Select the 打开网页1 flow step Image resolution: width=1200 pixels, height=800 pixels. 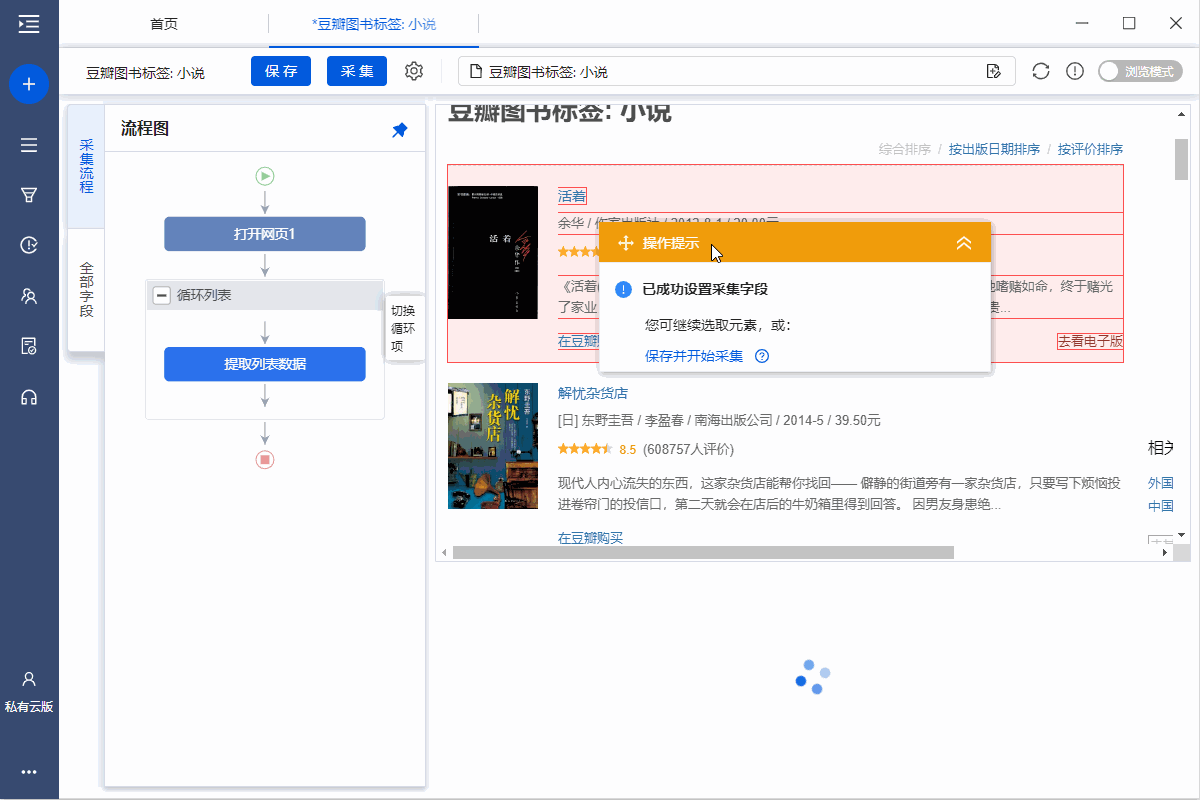click(x=265, y=234)
